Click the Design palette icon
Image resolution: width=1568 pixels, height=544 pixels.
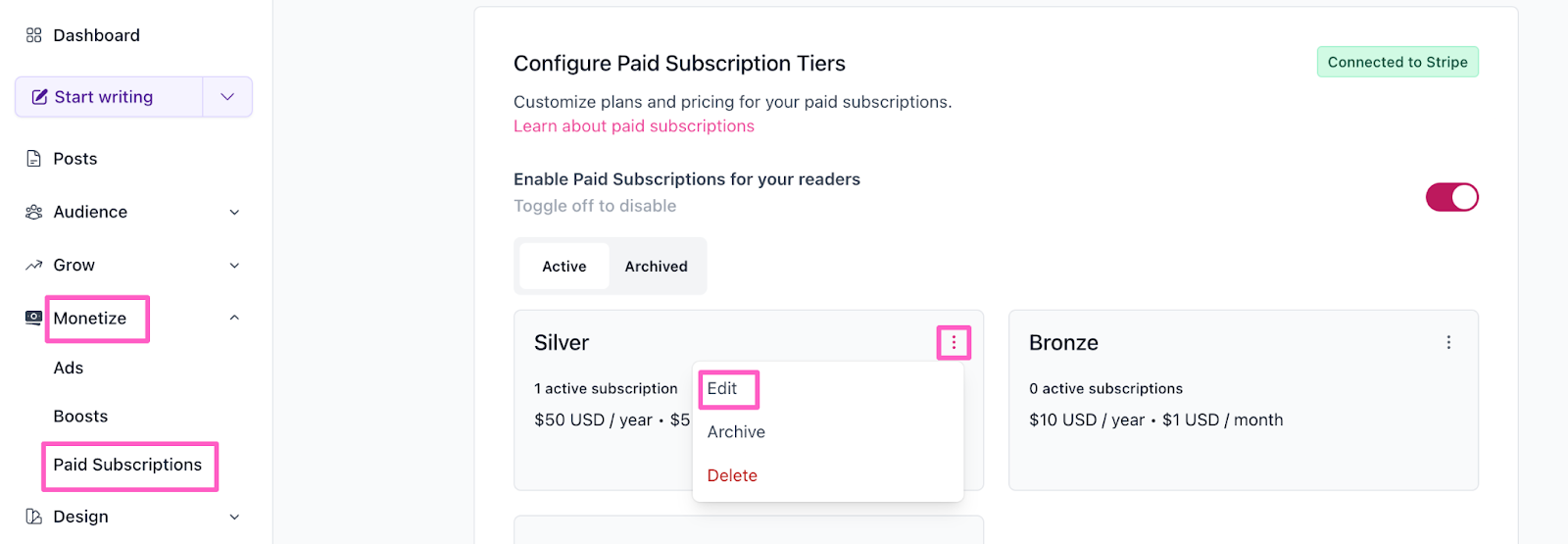[34, 517]
